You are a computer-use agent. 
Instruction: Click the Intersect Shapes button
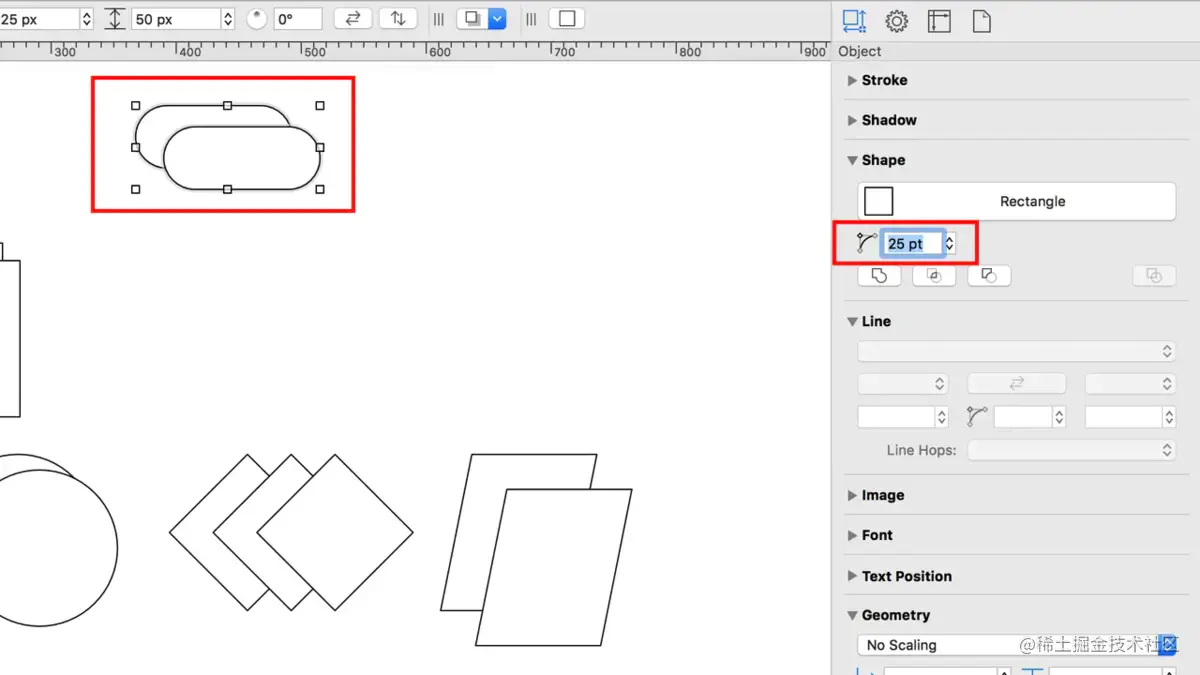(x=935, y=276)
